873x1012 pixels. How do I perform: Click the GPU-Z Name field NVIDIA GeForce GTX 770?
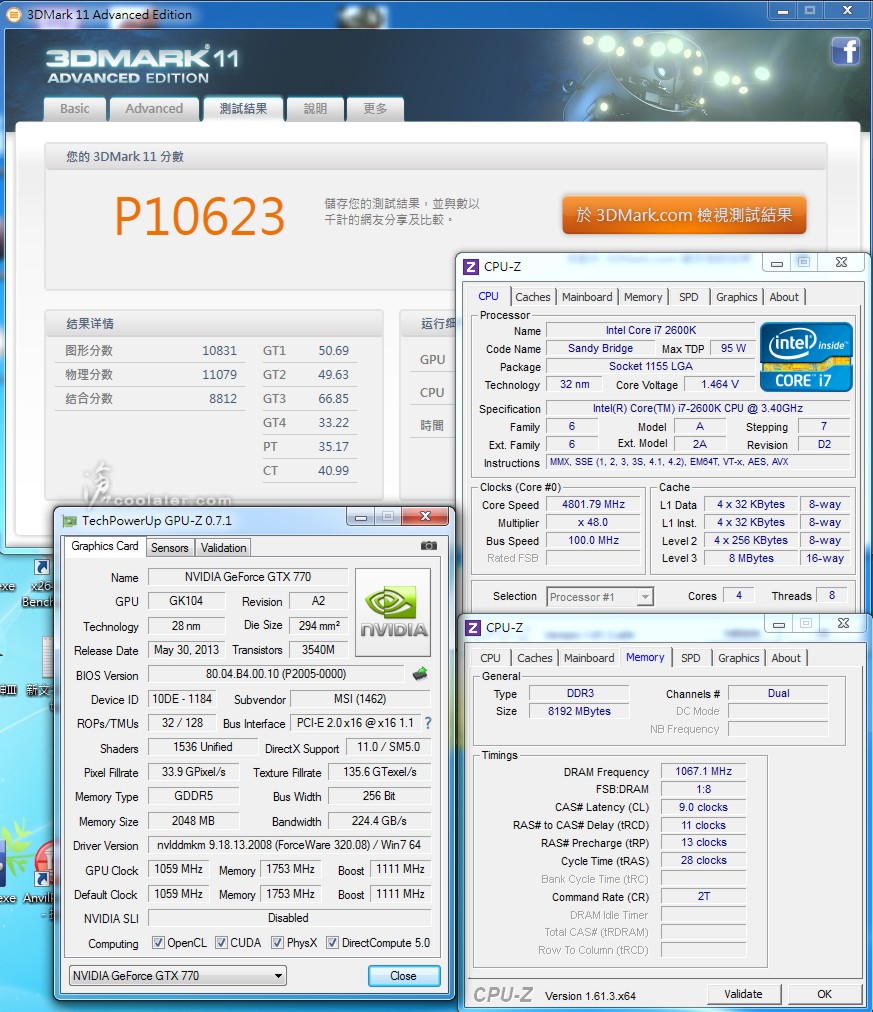[248, 576]
